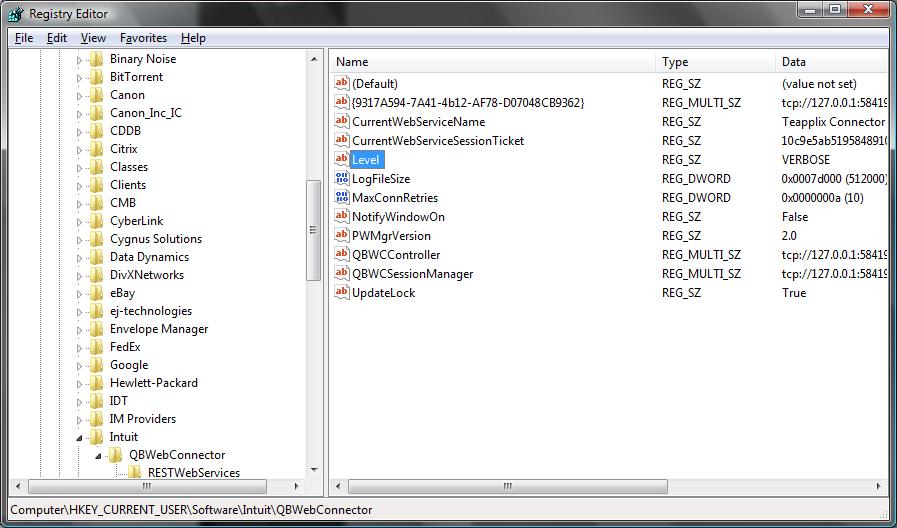This screenshot has width=897, height=528.
Task: Click the LogFileSize value name
Action: (381, 178)
